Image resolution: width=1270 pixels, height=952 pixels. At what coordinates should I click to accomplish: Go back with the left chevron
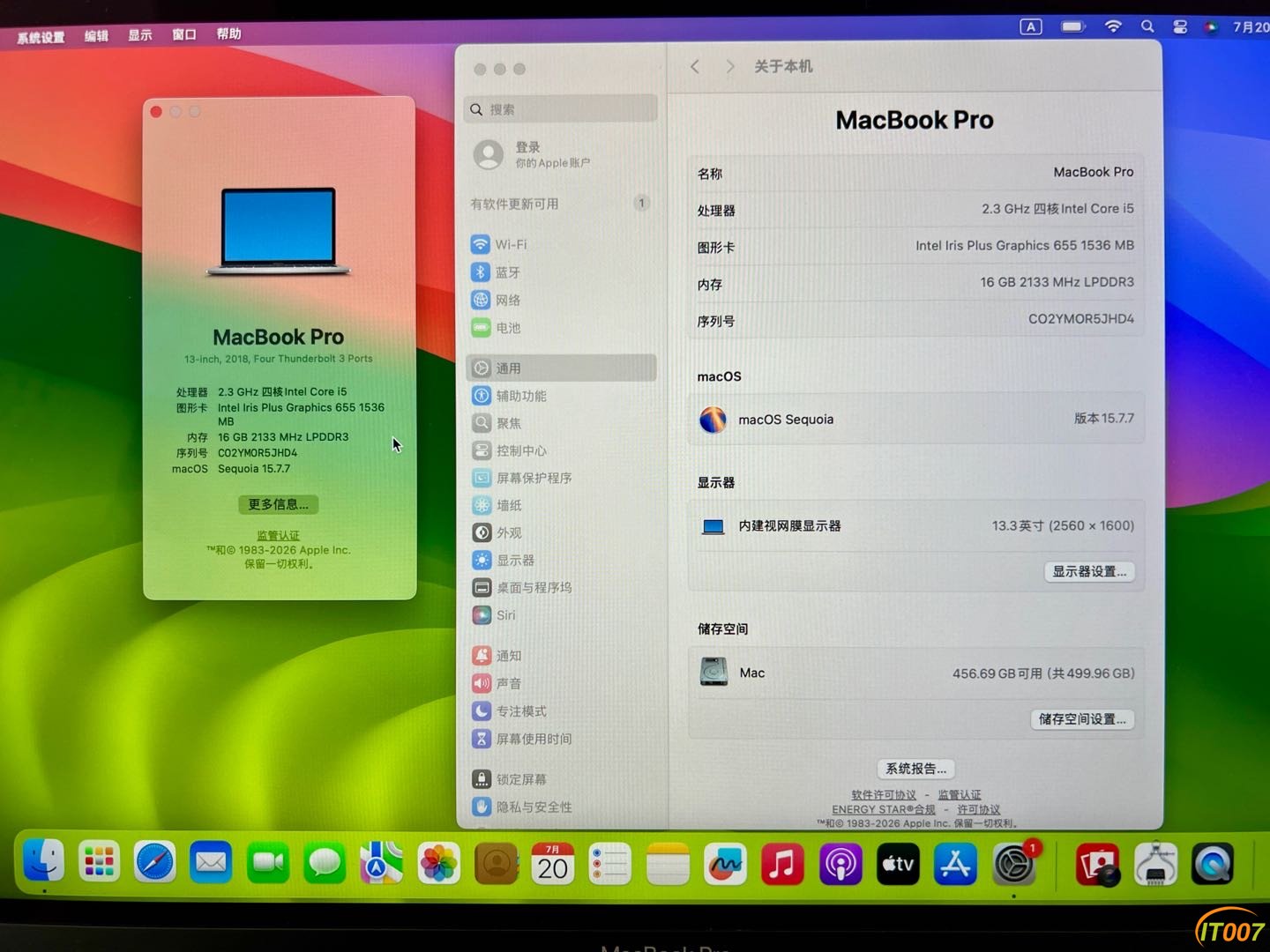pos(695,67)
